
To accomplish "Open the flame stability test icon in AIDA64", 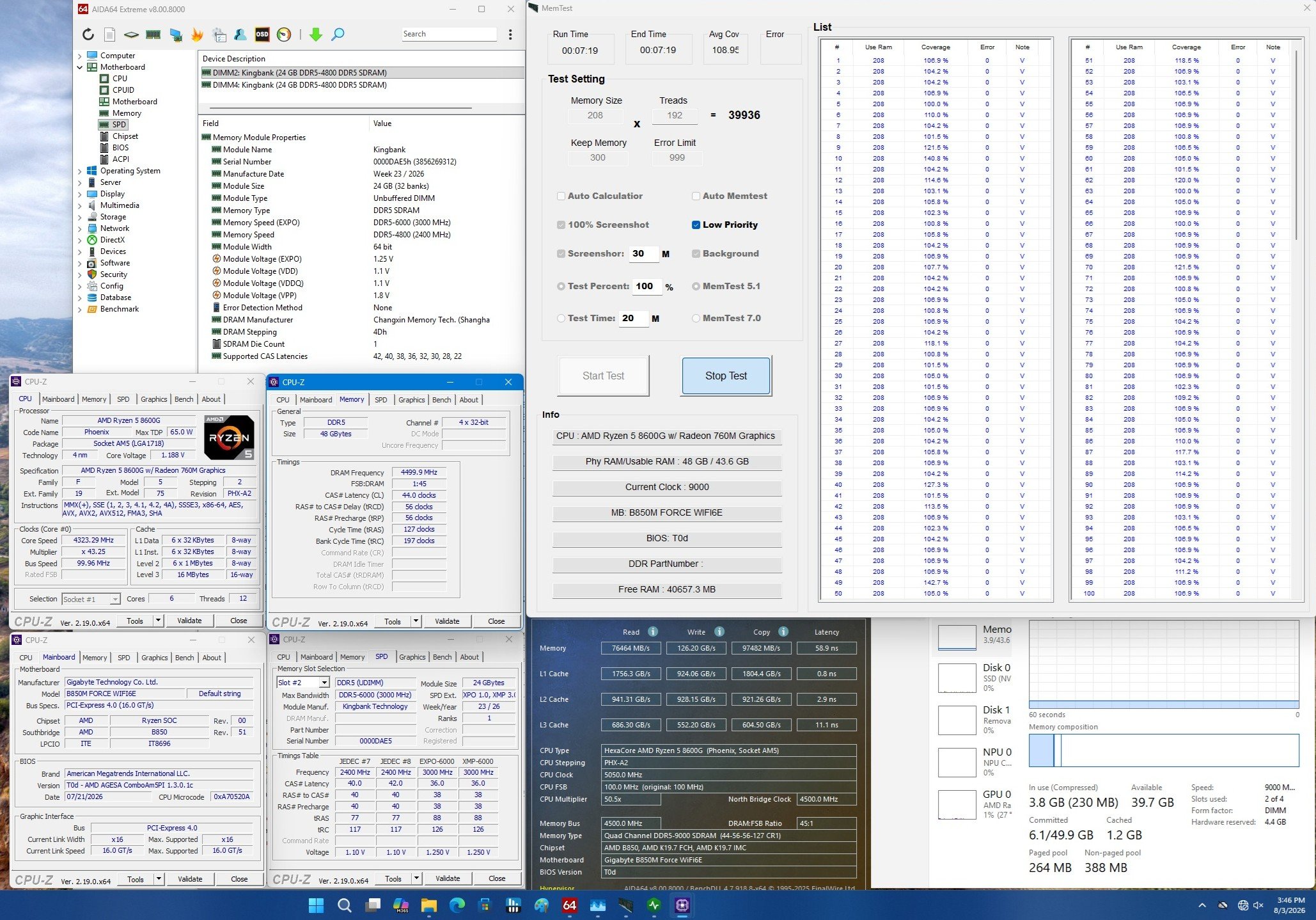I will tap(197, 35).
